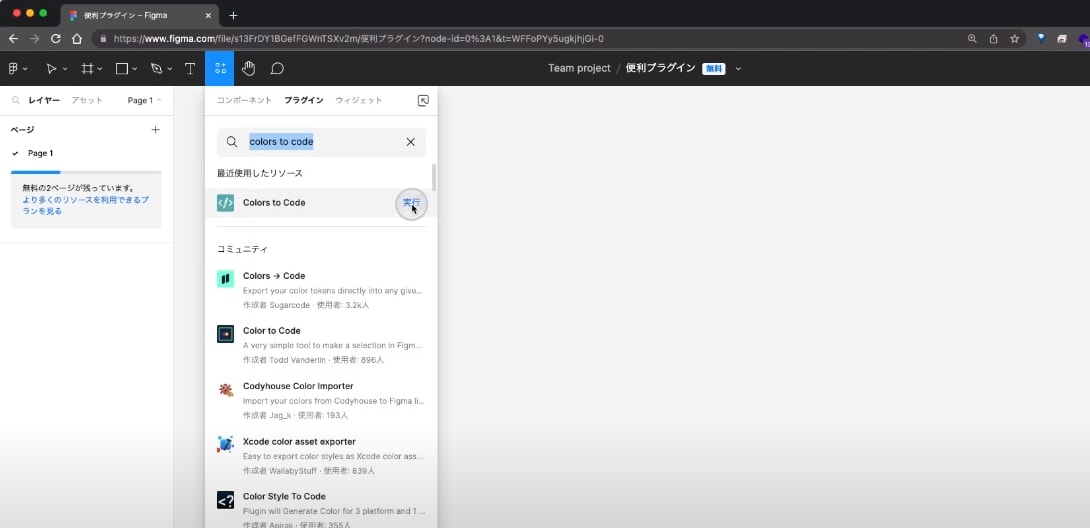Click the plugin search text field
The height and width of the screenshot is (528, 1090).
click(x=321, y=142)
